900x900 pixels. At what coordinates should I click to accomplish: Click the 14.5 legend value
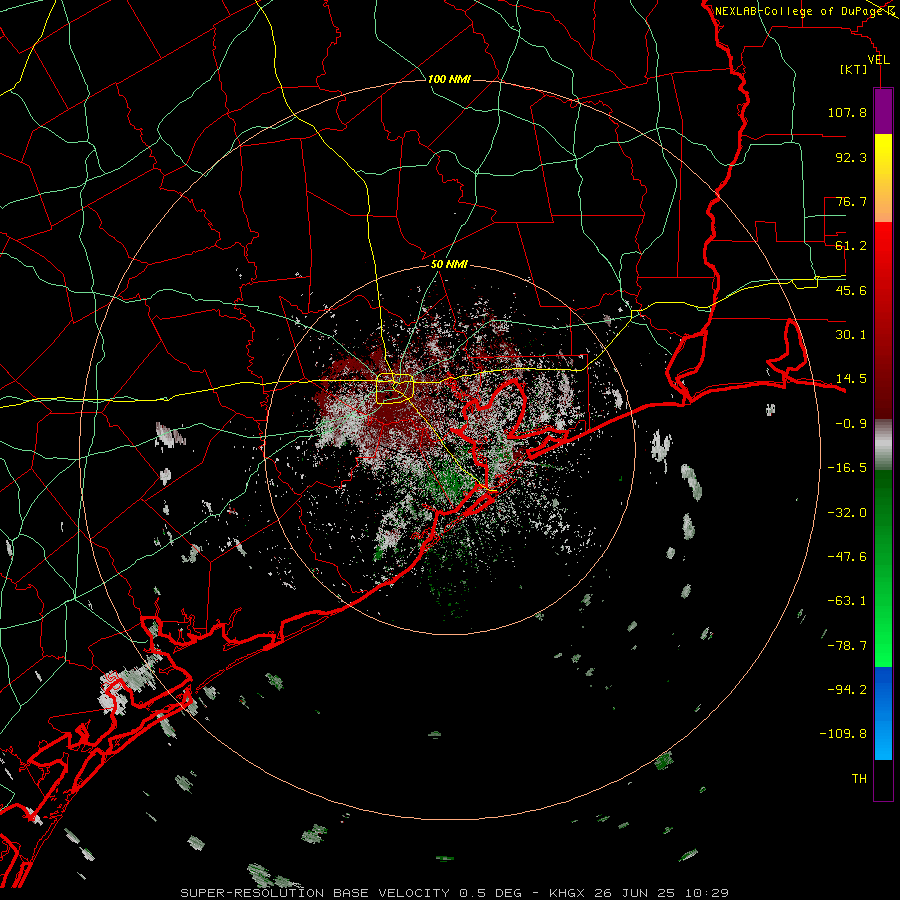(851, 379)
